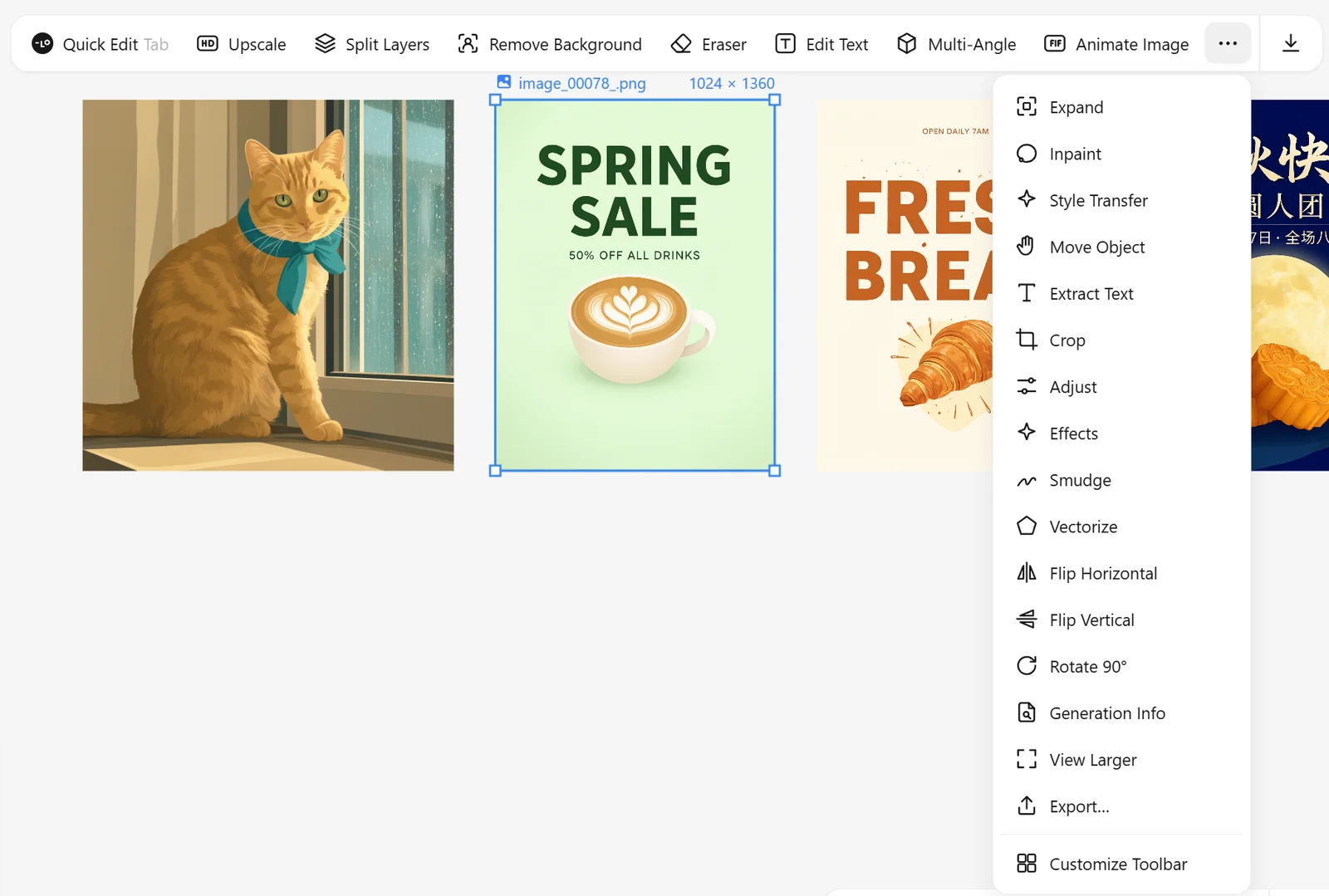Screen dimensions: 1329x896
Task: Select Move Object from the menu
Action: coord(1121,247)
